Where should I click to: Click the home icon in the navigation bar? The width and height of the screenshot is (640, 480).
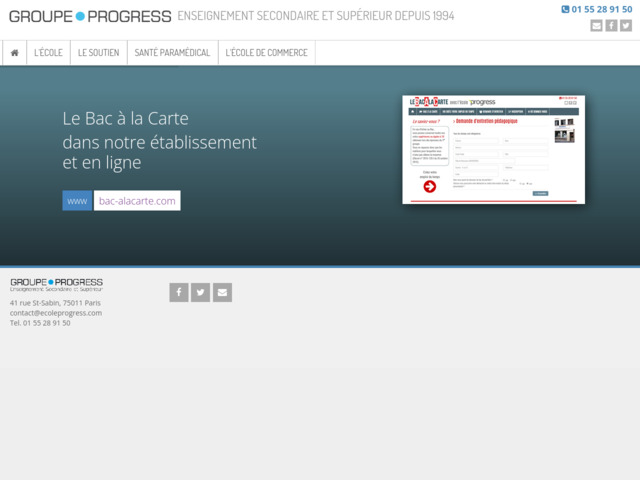pos(14,53)
